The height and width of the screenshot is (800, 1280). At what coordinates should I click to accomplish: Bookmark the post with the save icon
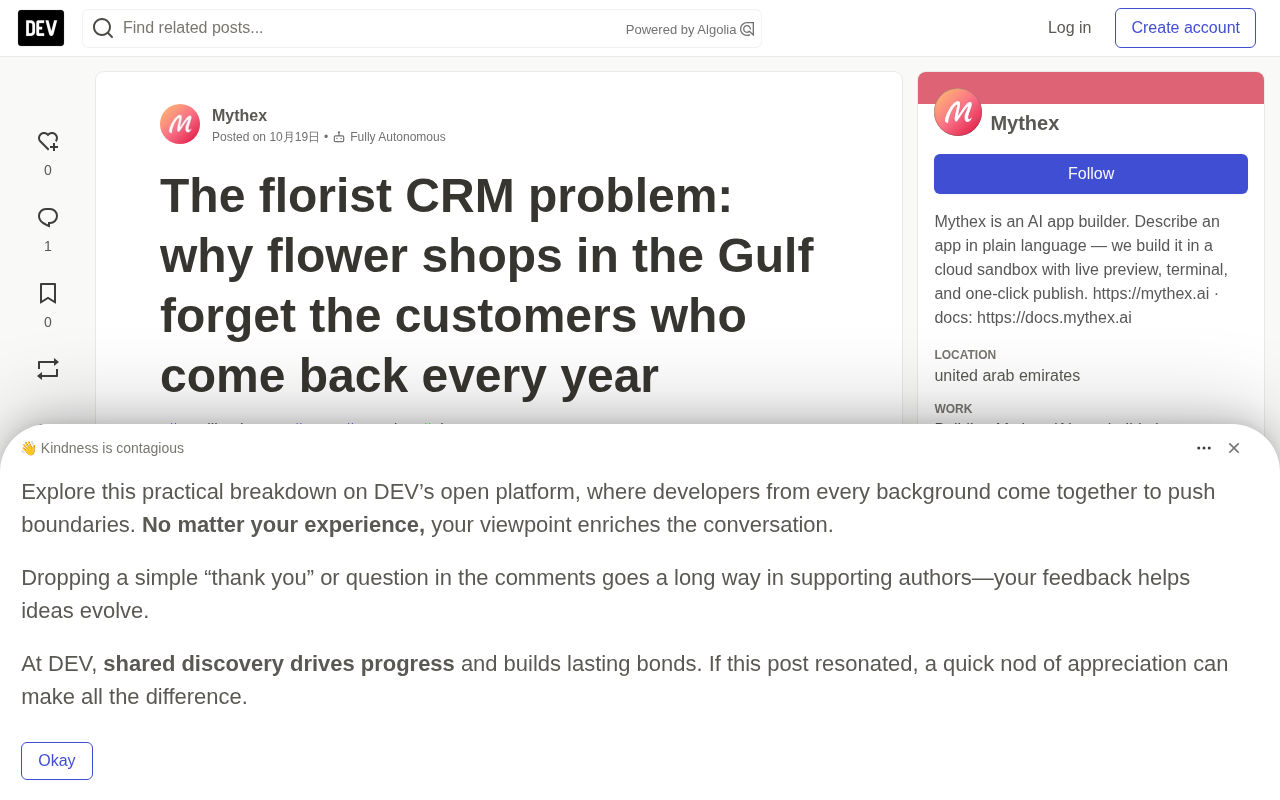(x=48, y=293)
